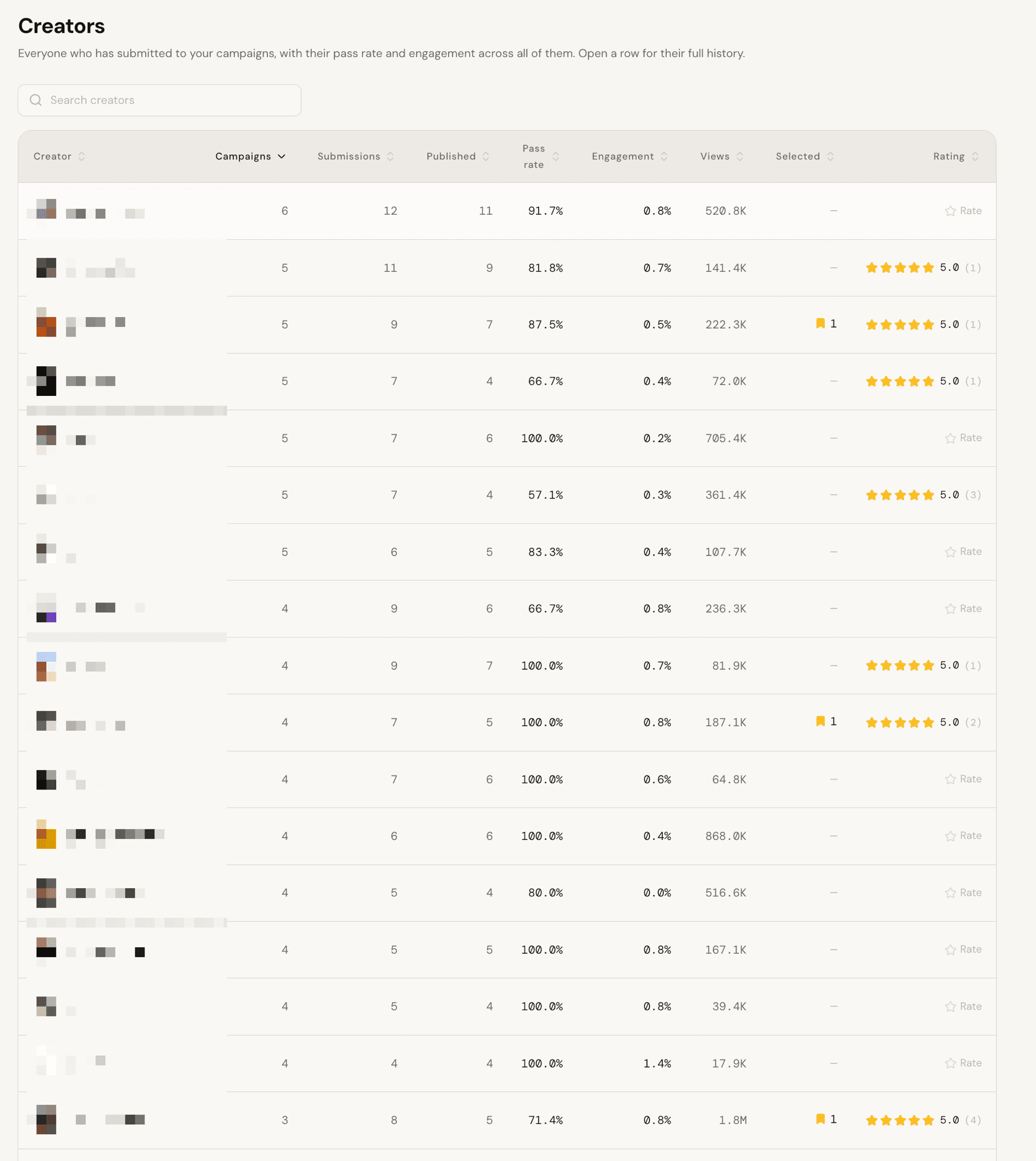The image size is (1036, 1161).
Task: Sort by Creator column header
Action: point(59,156)
